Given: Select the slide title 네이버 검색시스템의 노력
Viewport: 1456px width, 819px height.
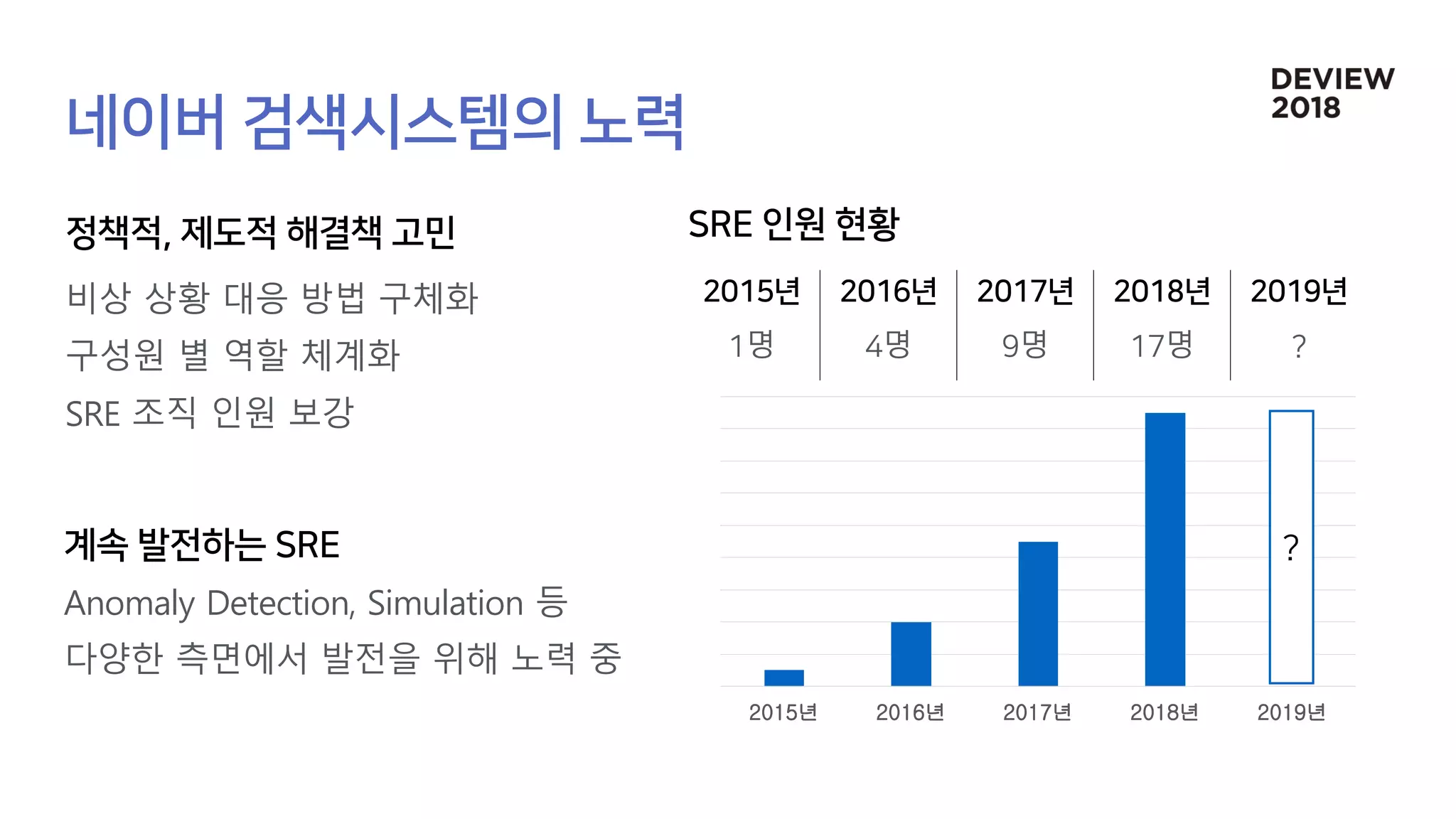Looking at the screenshot, I should (375, 122).
